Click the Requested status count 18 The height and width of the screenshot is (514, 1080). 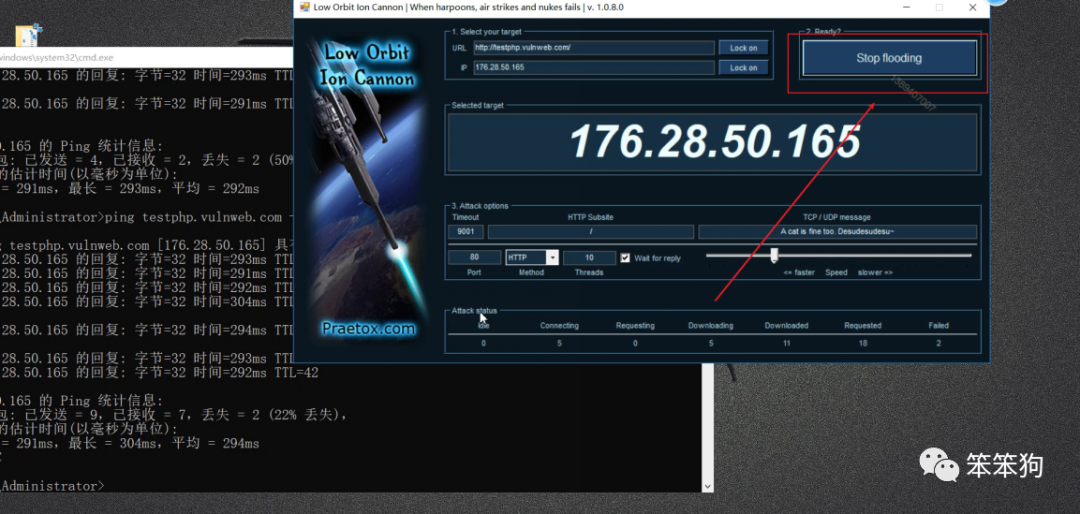coord(862,343)
